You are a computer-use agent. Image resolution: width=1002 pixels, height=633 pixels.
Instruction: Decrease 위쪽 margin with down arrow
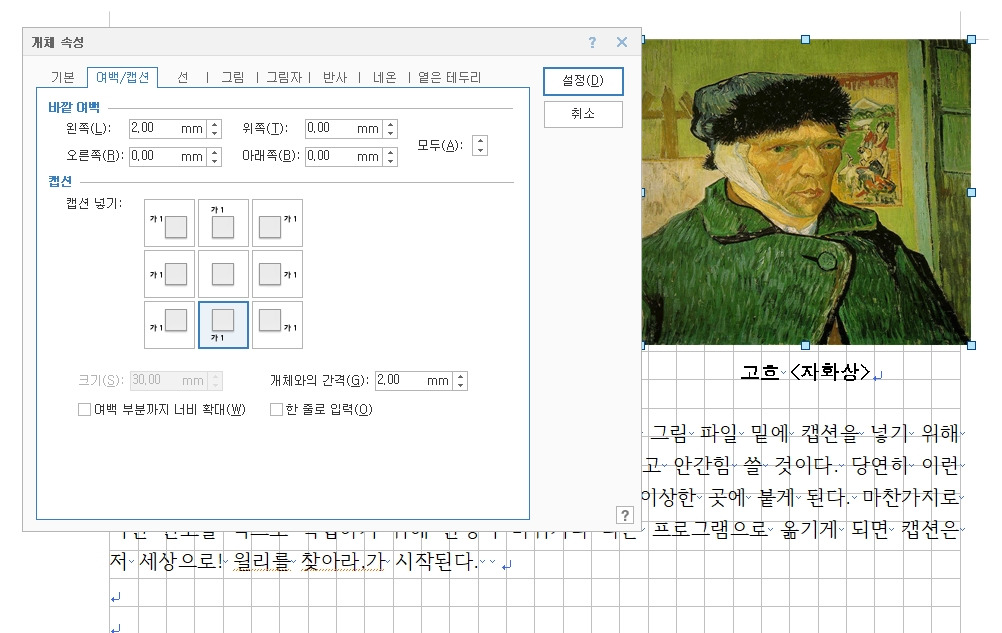tap(391, 133)
